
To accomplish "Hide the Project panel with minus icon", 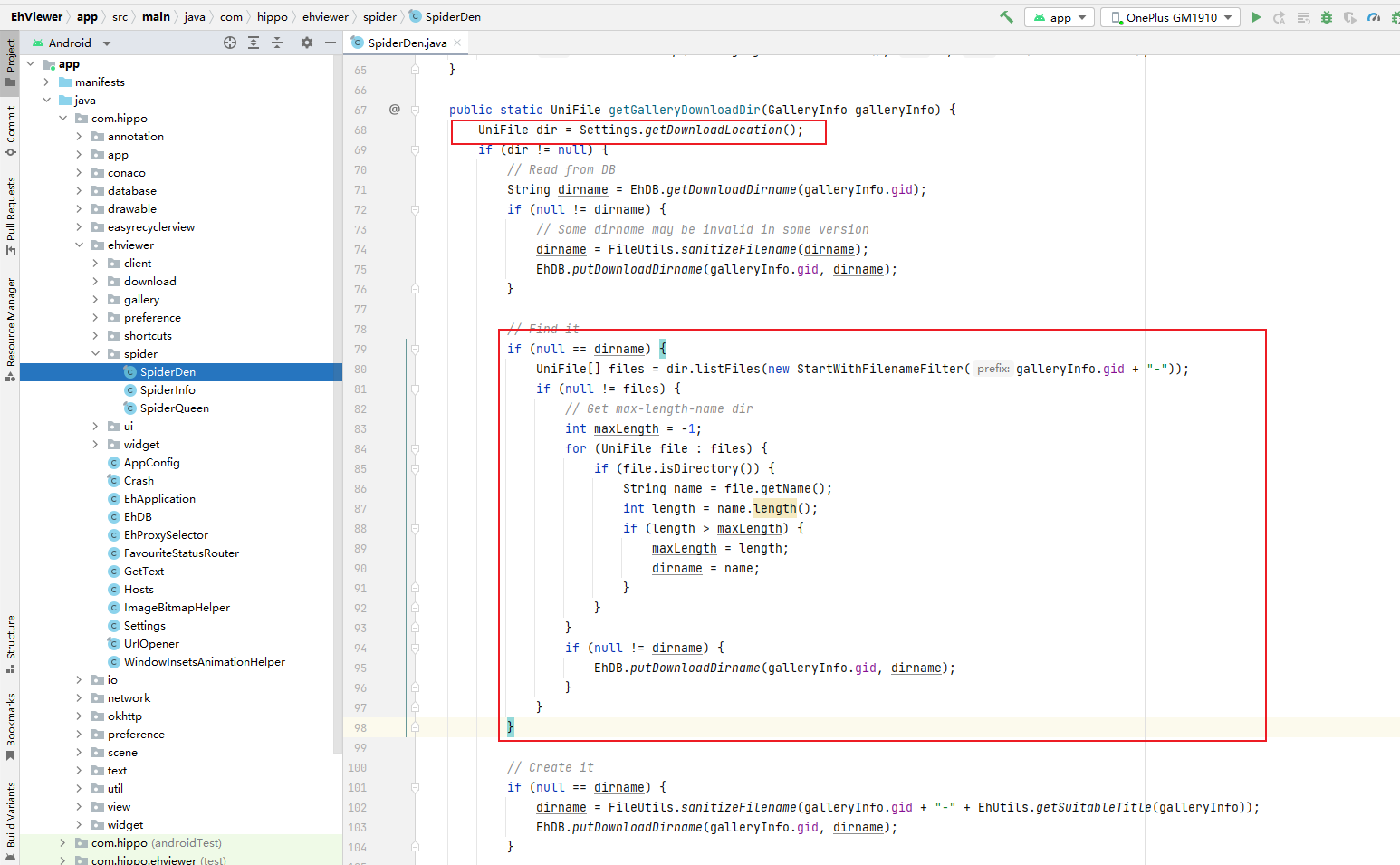I will point(331,43).
